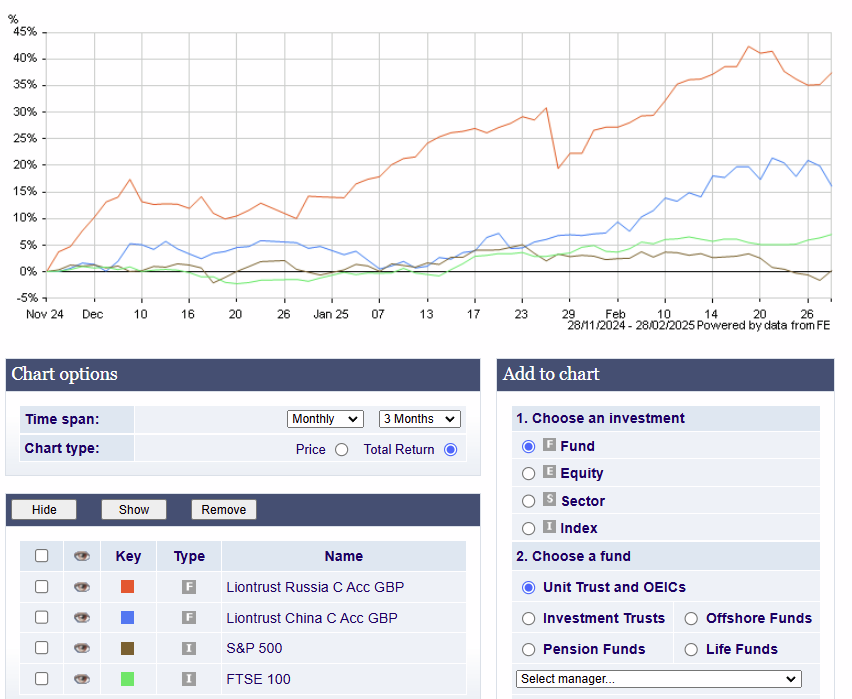Tick the FTSE 100 row checkbox
Screen dimensions: 852x699
[x=42, y=679]
